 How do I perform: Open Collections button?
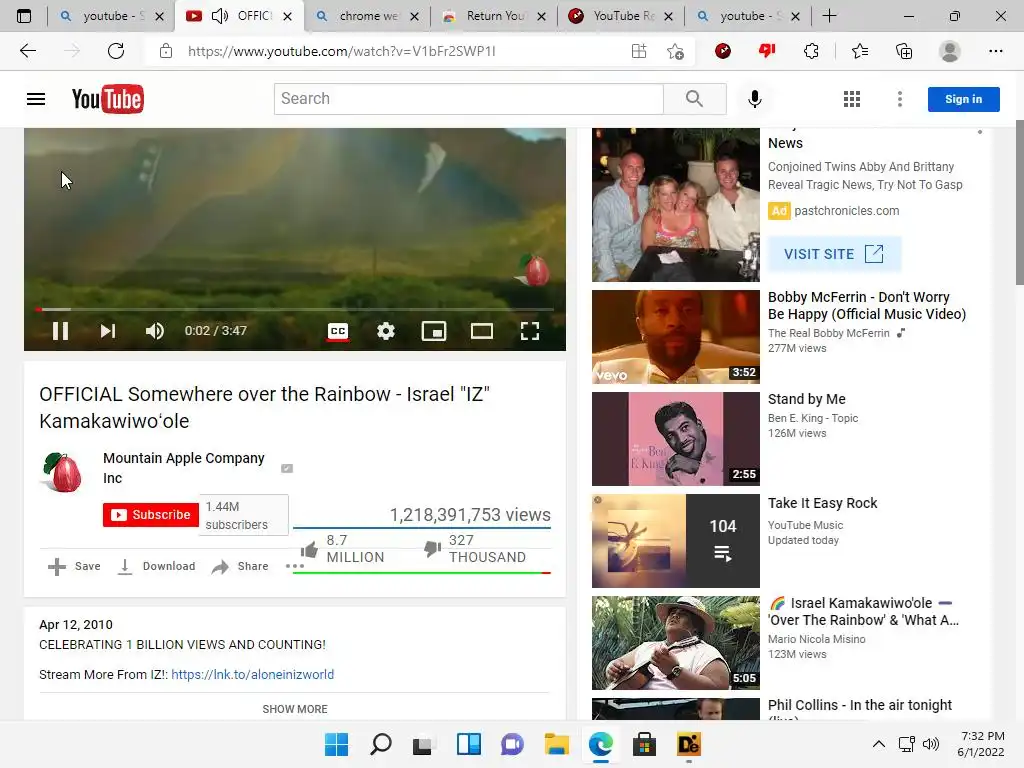pyautogui.click(x=904, y=51)
